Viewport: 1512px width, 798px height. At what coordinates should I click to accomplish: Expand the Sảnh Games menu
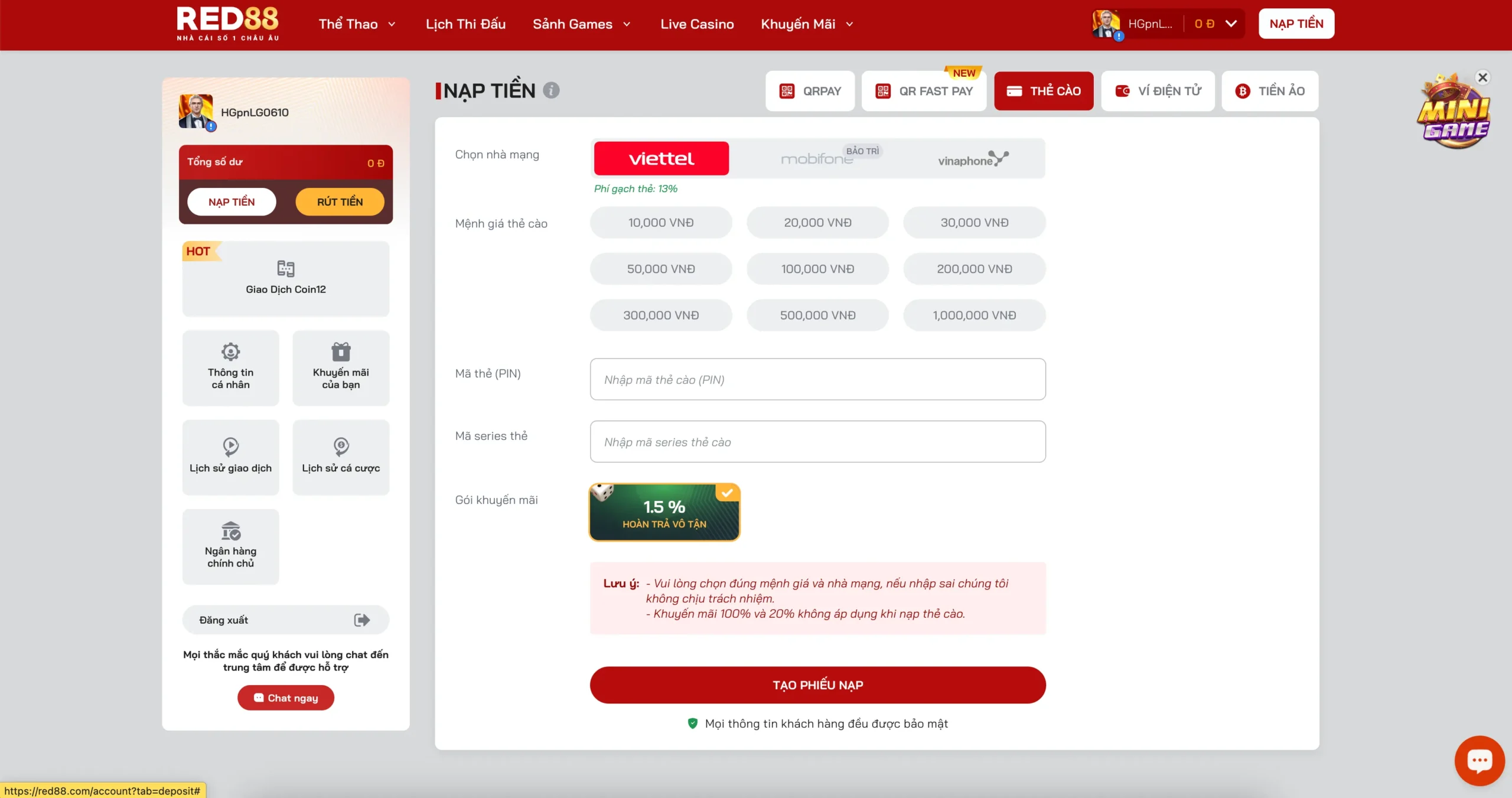click(x=582, y=24)
